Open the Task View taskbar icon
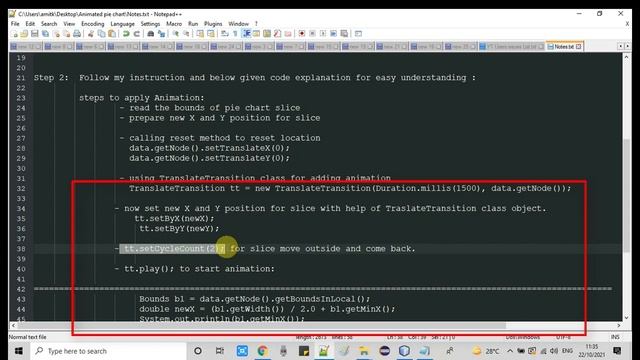This screenshot has width=640, height=360. [x=220, y=351]
